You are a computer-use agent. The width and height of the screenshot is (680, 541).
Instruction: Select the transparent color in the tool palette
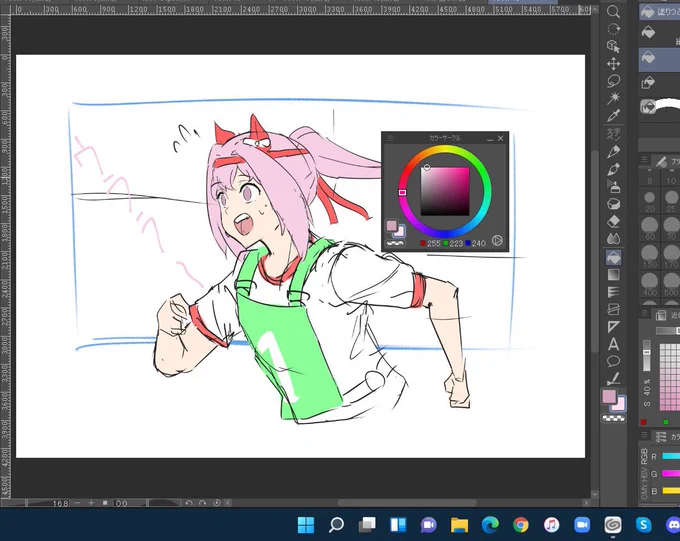(614, 419)
